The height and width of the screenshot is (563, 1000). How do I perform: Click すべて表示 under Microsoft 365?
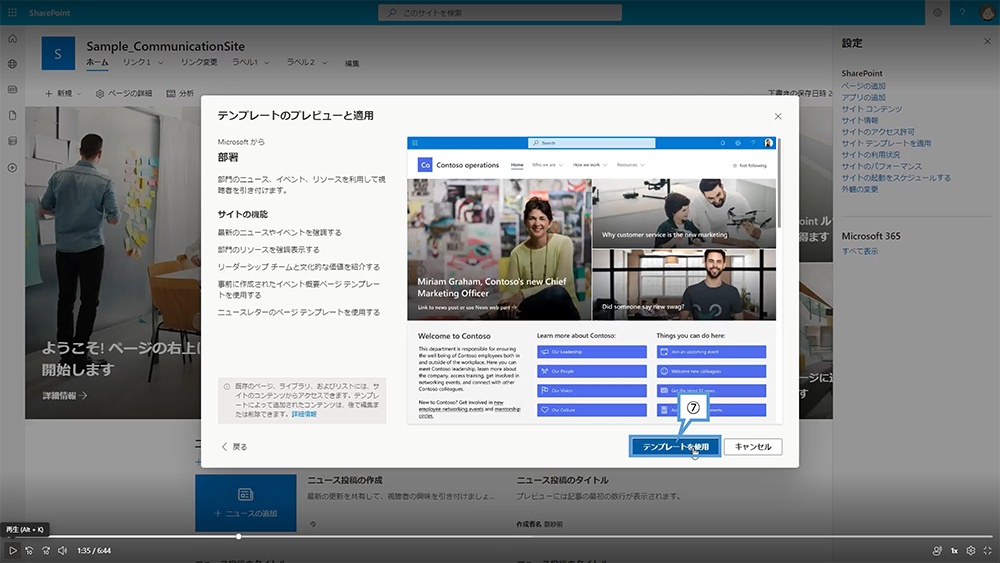tap(860, 251)
